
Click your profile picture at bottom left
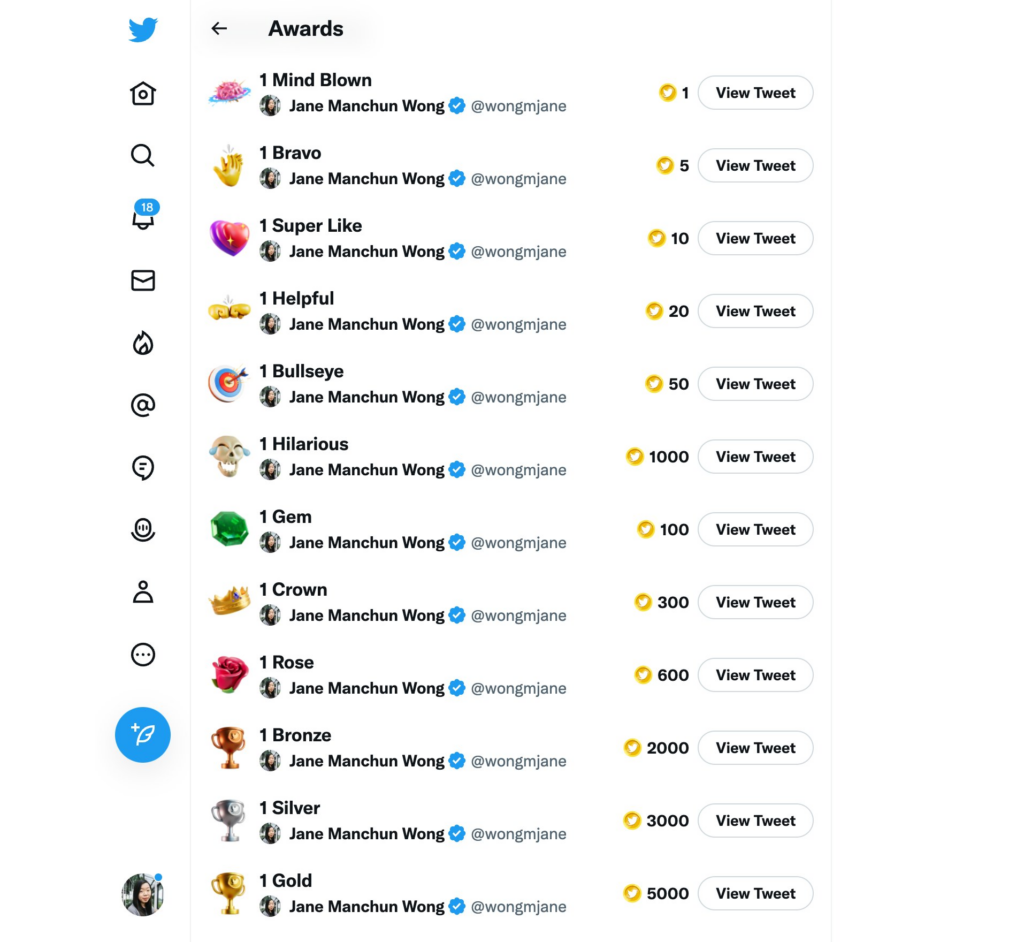point(143,895)
